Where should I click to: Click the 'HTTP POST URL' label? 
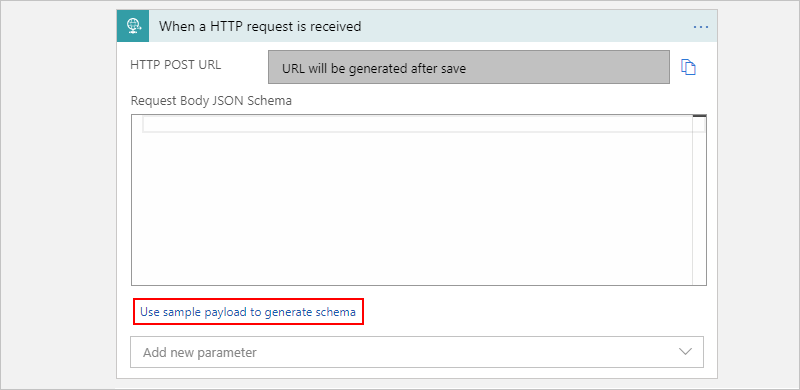coord(176,65)
